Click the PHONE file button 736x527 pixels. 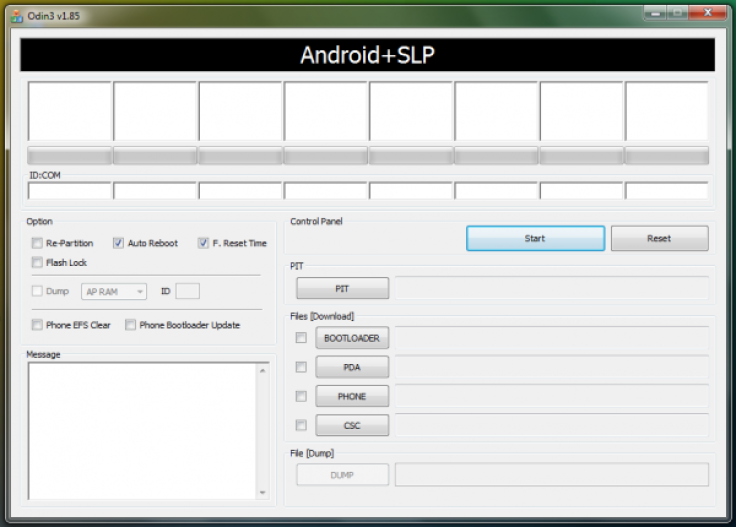point(352,396)
